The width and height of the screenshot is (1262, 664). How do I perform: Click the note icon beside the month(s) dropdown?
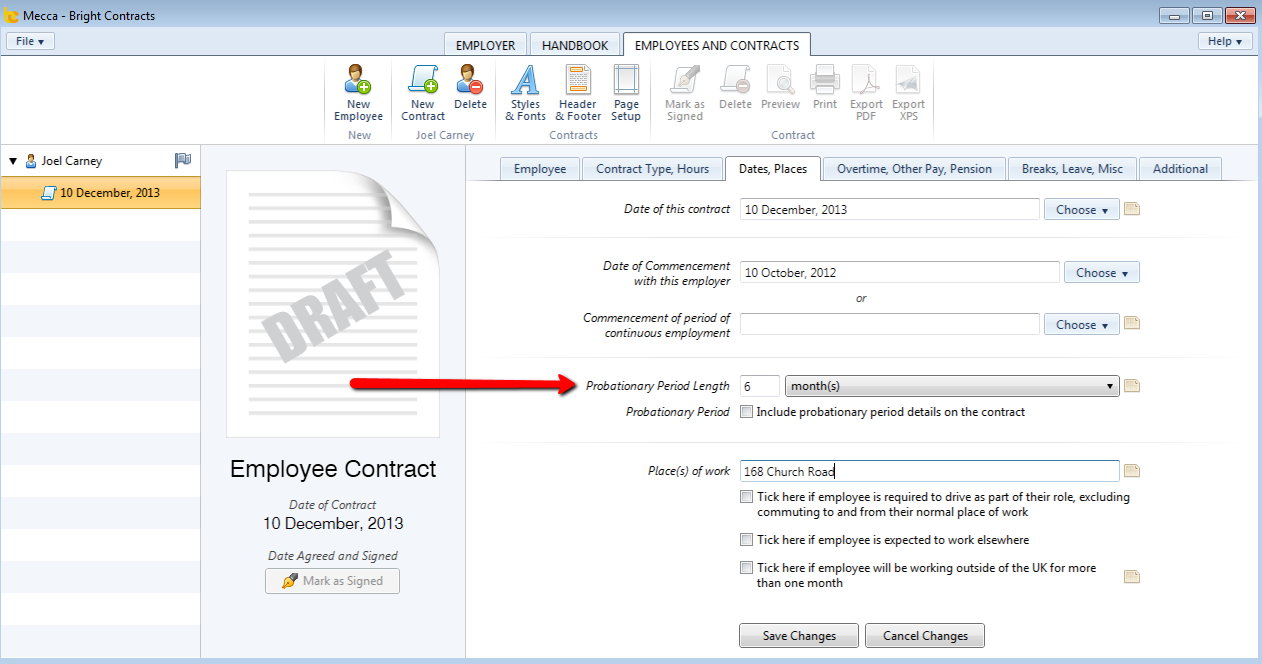[x=1132, y=386]
